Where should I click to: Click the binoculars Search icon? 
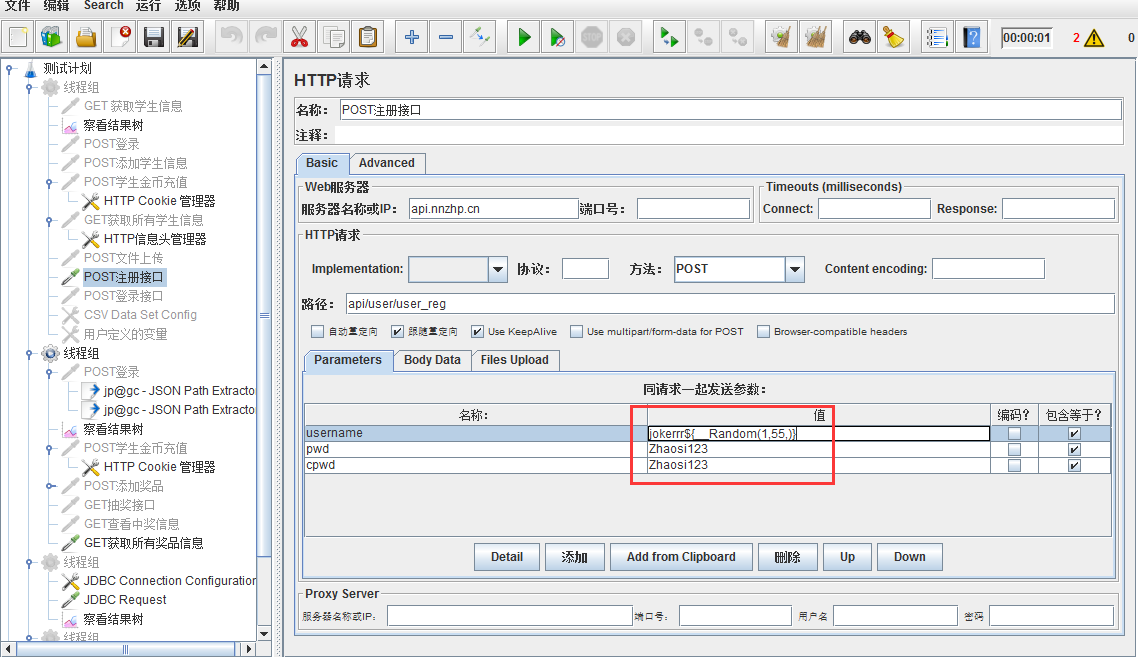pyautogui.click(x=860, y=38)
